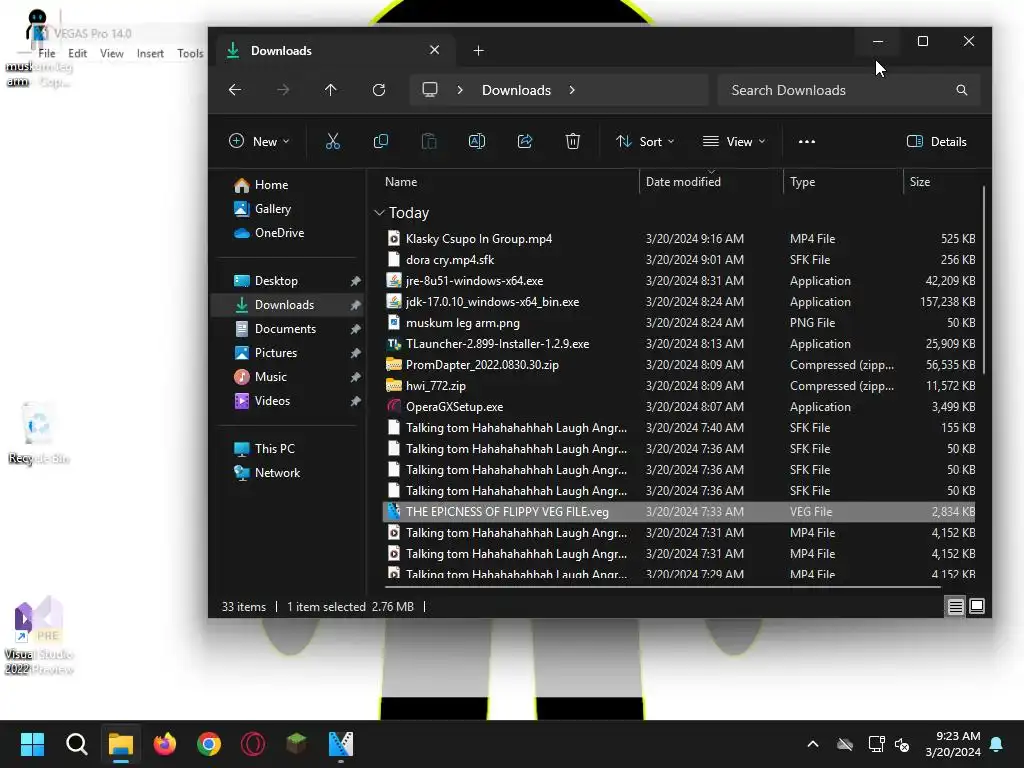Select Documents in navigation pane

(x=287, y=329)
